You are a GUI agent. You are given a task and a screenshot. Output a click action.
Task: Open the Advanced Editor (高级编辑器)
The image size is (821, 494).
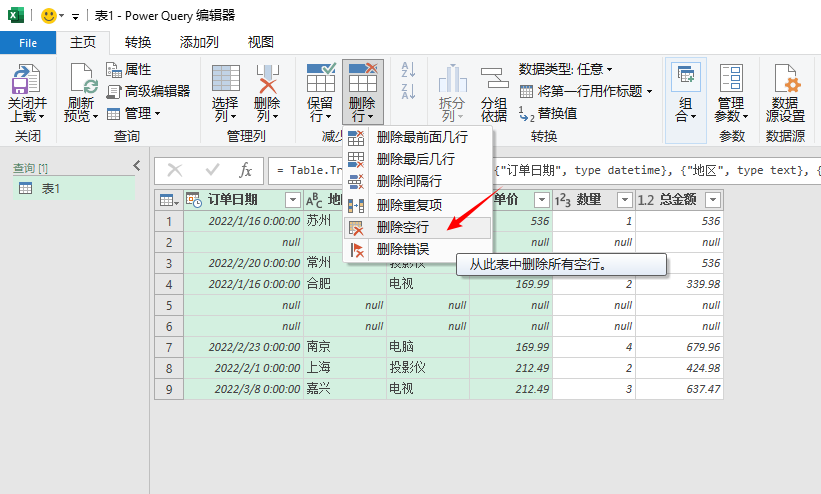pos(148,91)
